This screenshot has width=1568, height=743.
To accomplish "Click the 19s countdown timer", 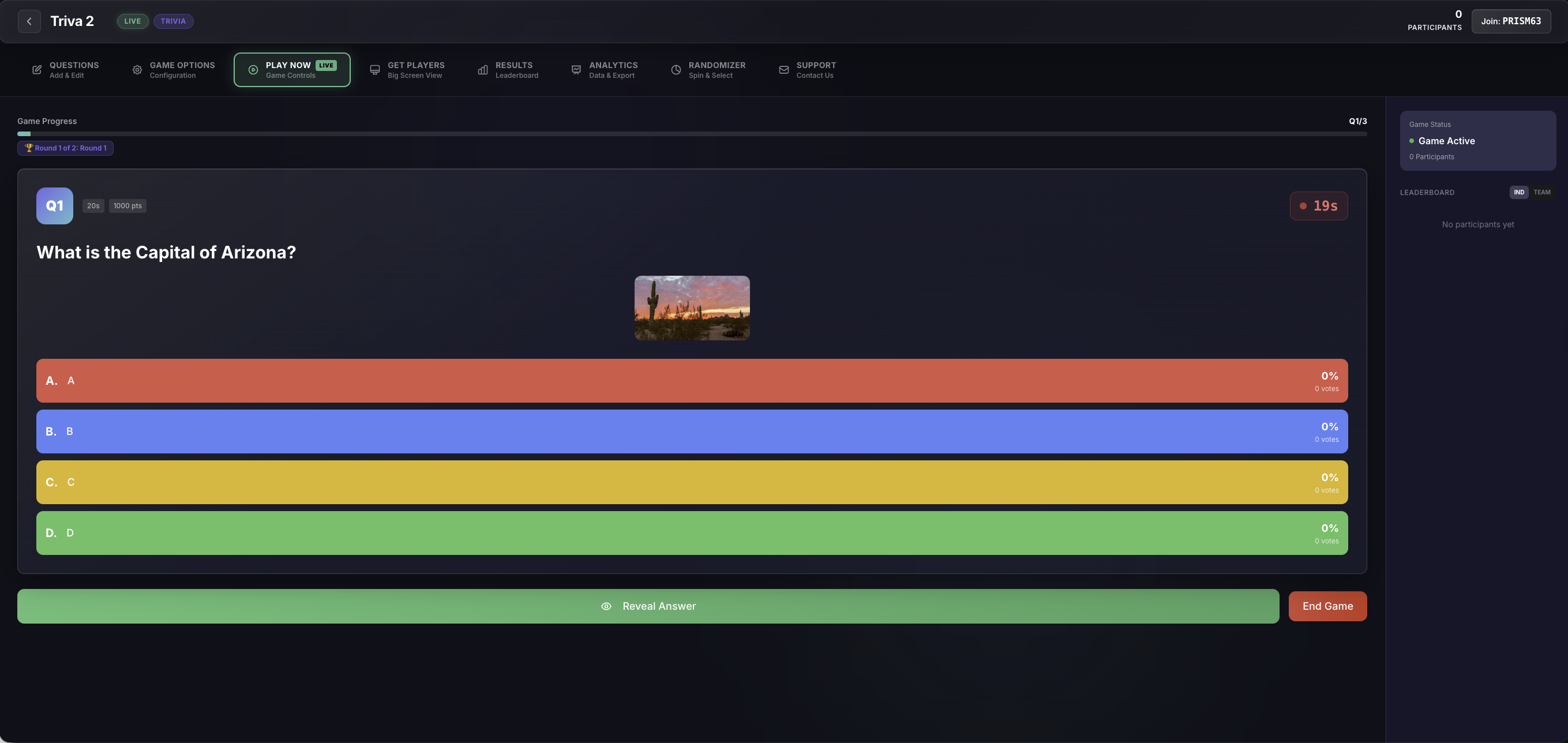I will [x=1318, y=206].
